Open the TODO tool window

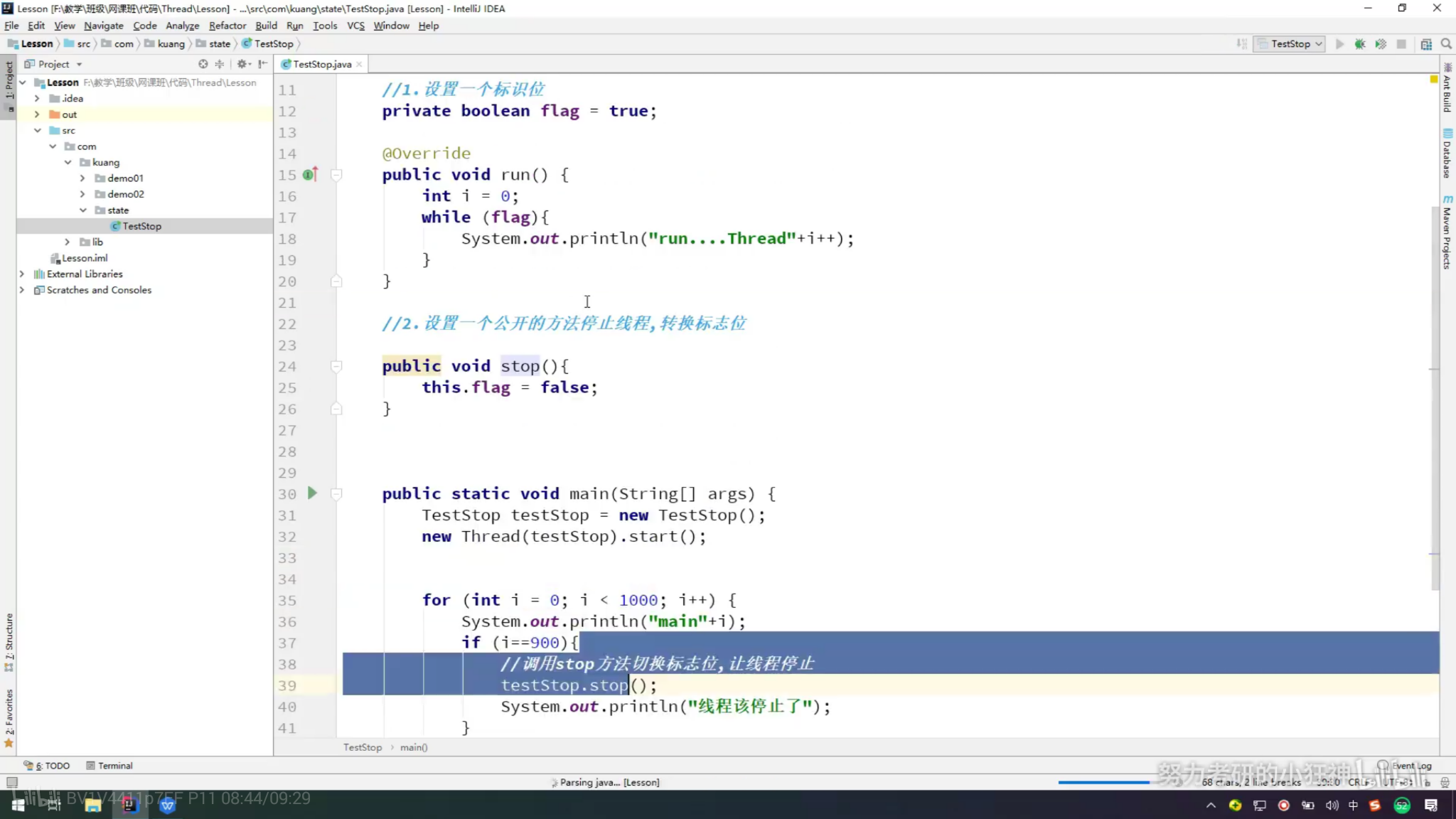[47, 766]
